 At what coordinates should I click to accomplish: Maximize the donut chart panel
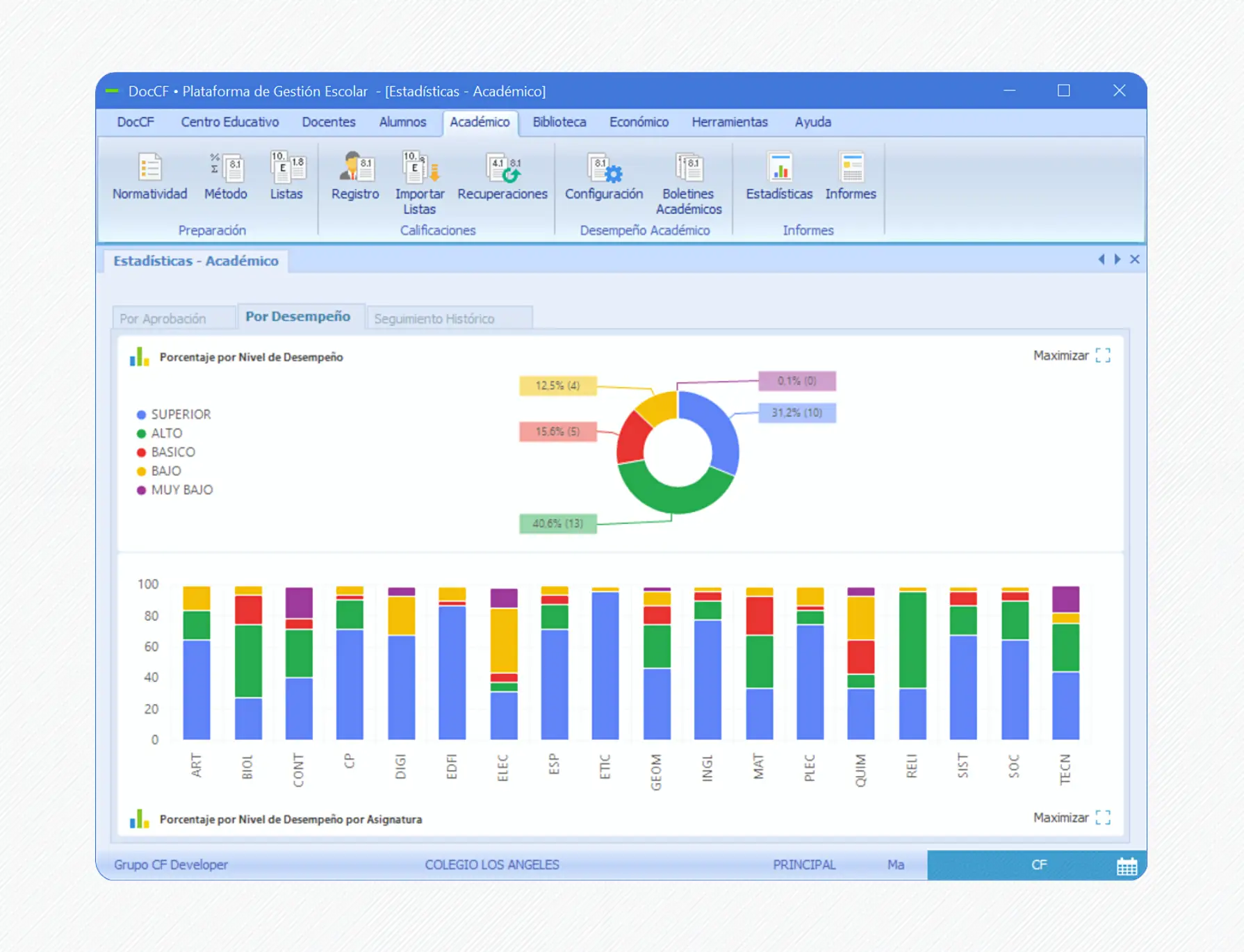click(x=1072, y=356)
